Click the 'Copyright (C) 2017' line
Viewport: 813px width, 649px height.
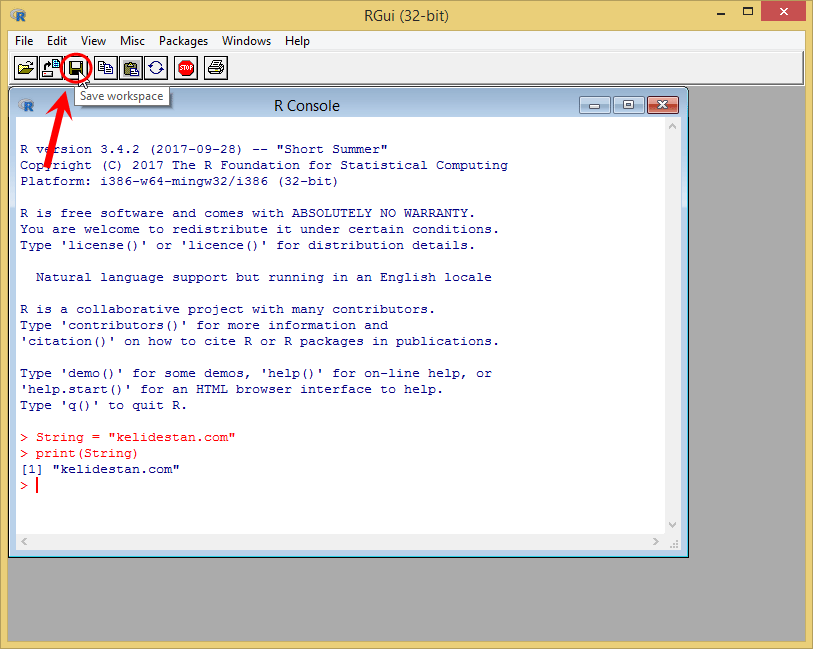[x=264, y=165]
